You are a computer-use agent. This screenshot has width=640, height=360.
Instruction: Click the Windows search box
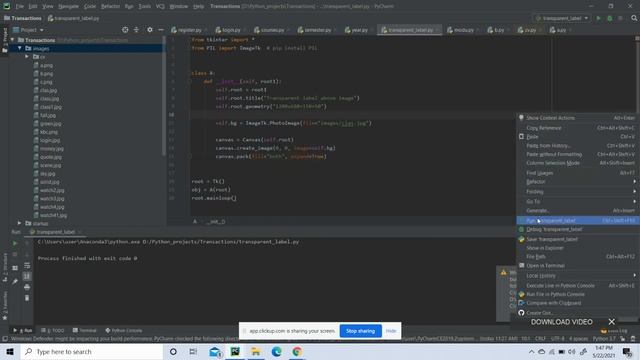pyautogui.click(x=92, y=351)
